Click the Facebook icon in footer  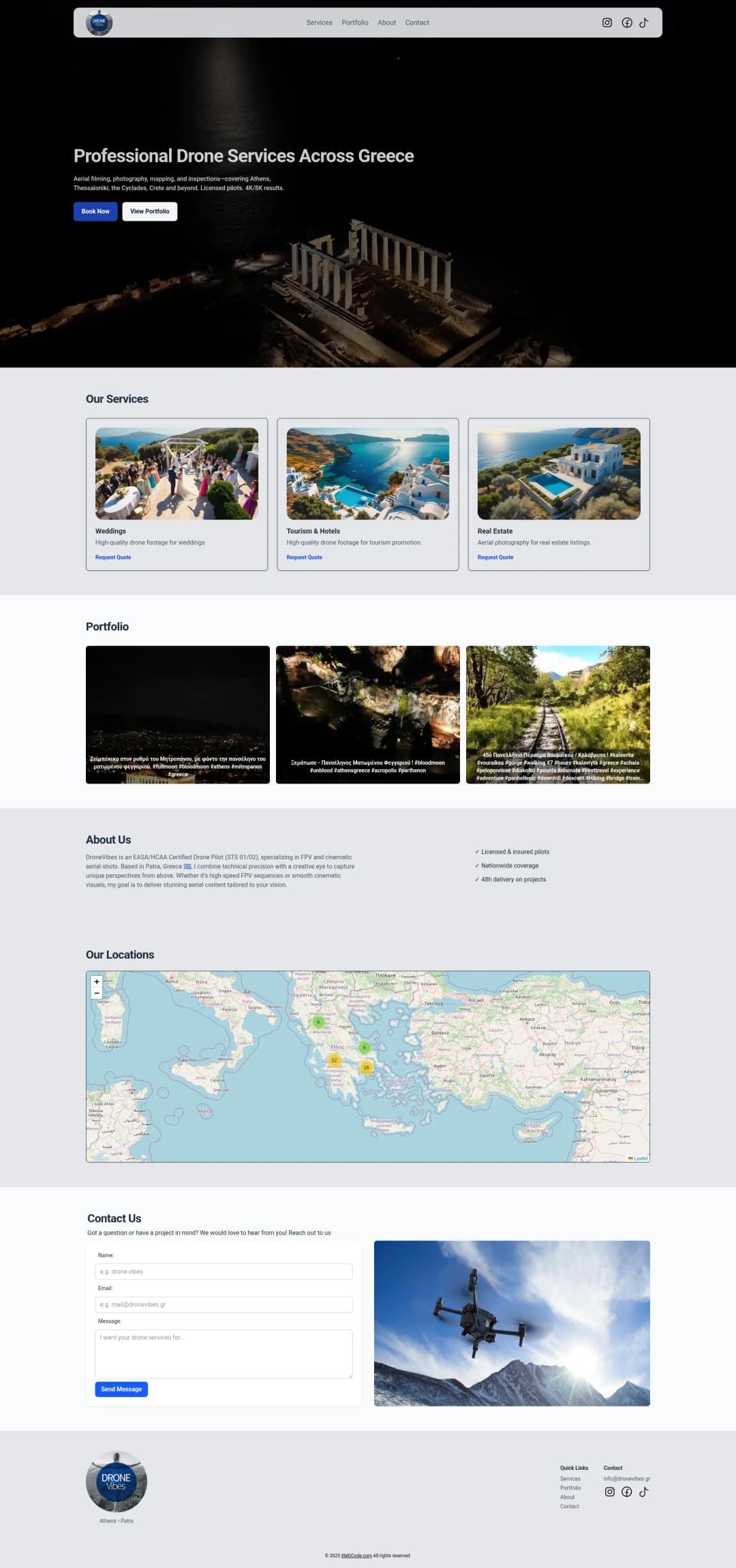click(x=626, y=1492)
